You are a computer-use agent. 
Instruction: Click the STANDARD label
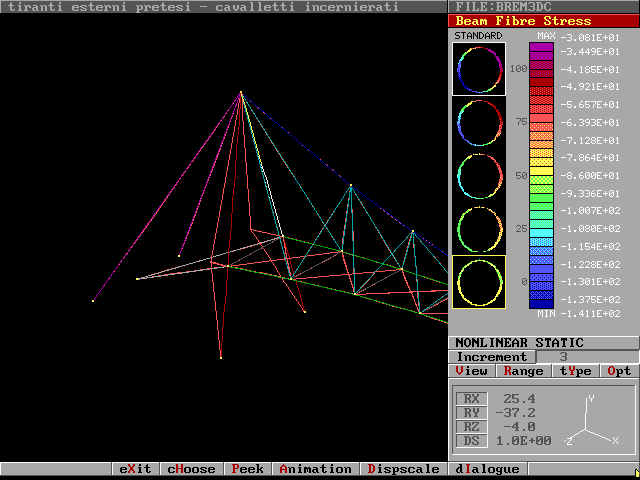point(478,36)
